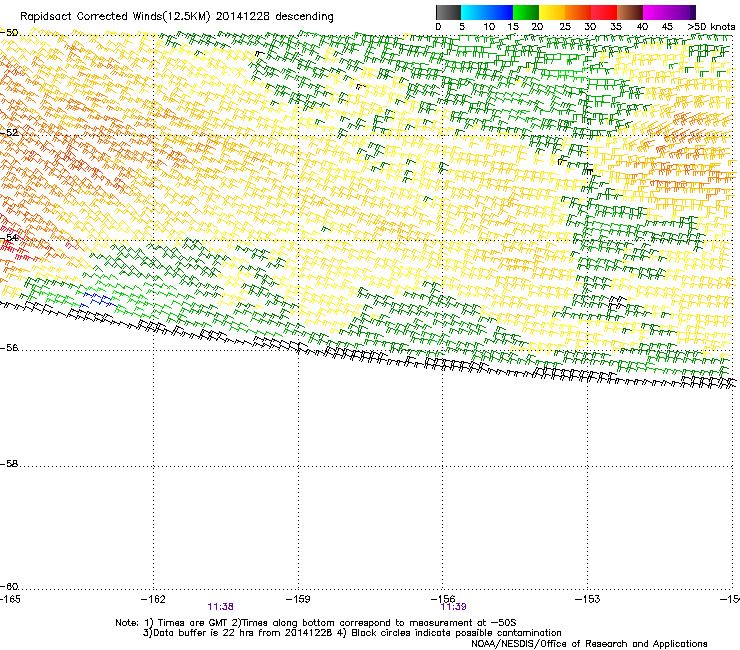Click the longitude label '-153'

(x=588, y=599)
